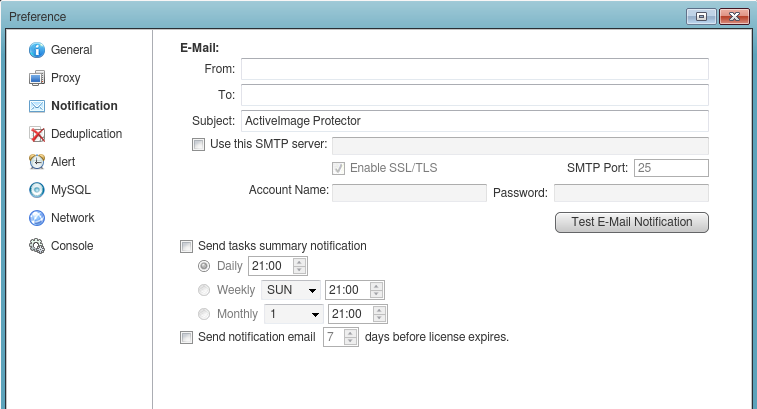Enable the Use this SMTP server checkbox
Viewport: 757px width, 409px height.
tap(198, 145)
